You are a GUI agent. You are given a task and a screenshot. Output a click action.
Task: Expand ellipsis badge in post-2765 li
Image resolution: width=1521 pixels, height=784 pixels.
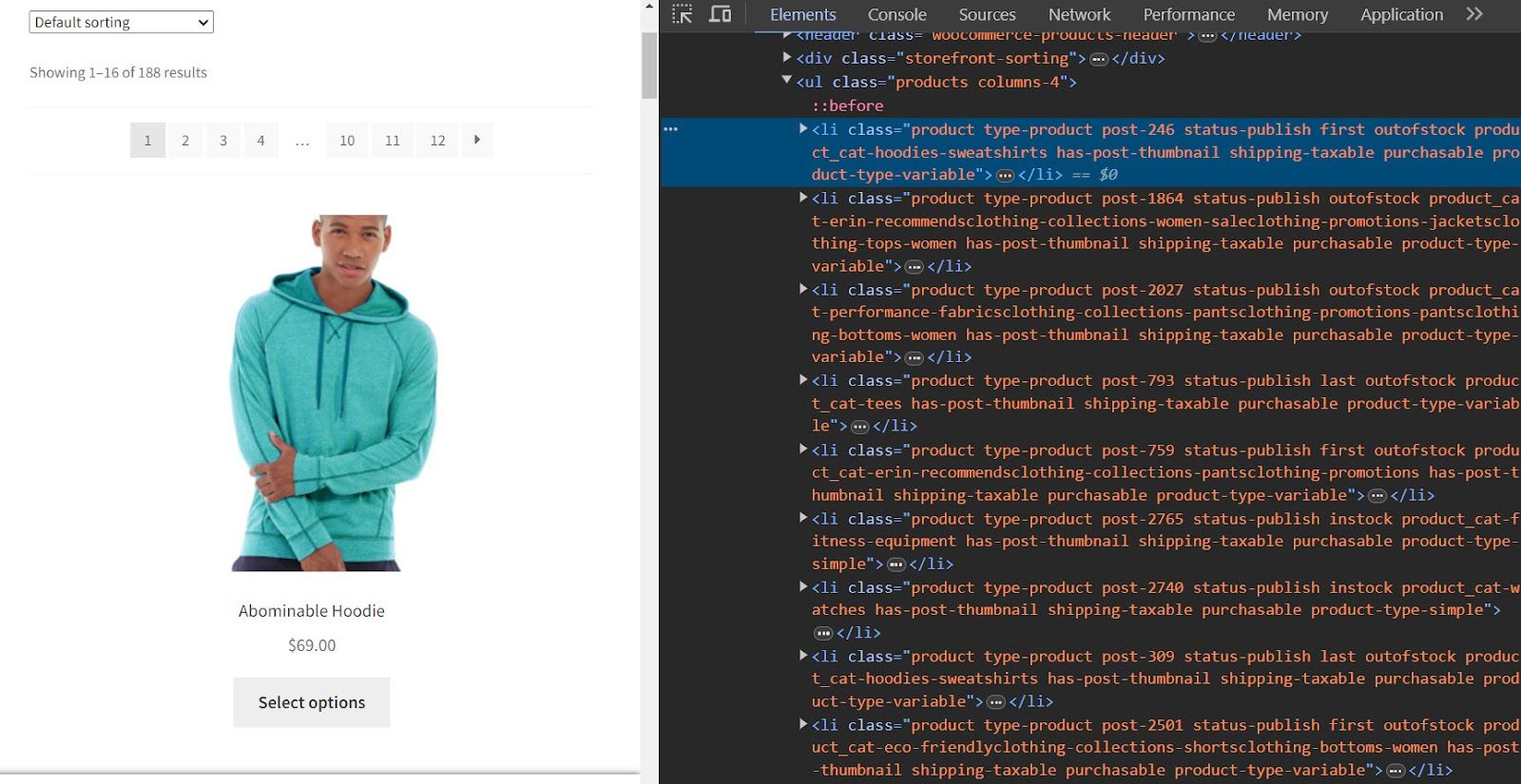(x=895, y=564)
